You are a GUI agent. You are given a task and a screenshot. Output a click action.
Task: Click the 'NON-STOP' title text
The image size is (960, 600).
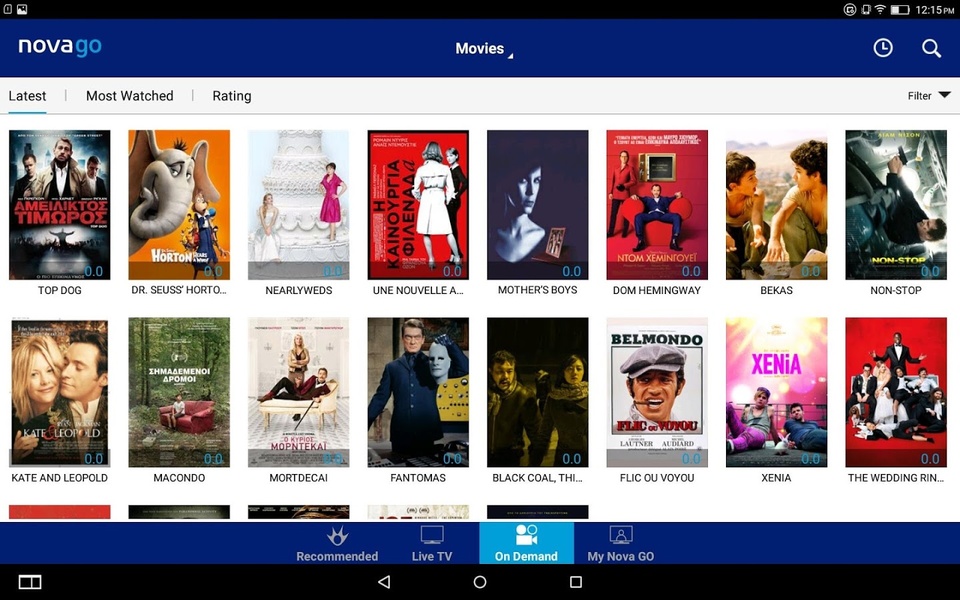[896, 290]
